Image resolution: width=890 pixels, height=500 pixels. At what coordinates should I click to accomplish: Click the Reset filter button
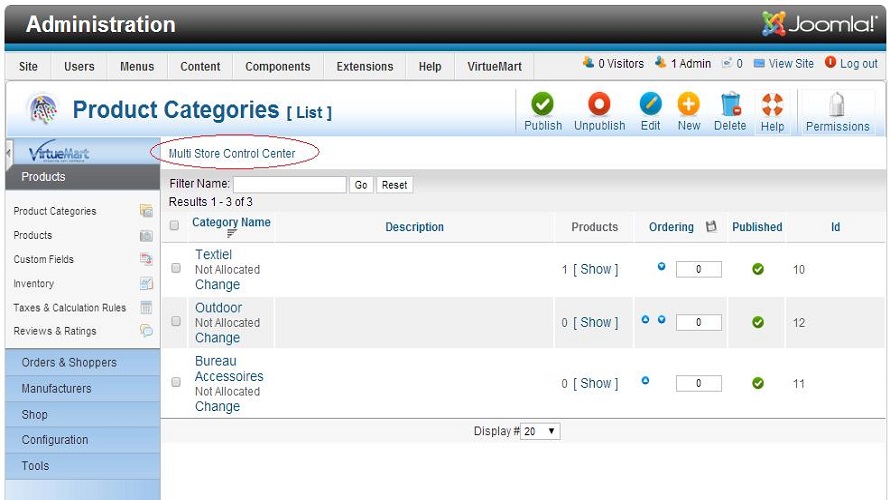click(394, 185)
